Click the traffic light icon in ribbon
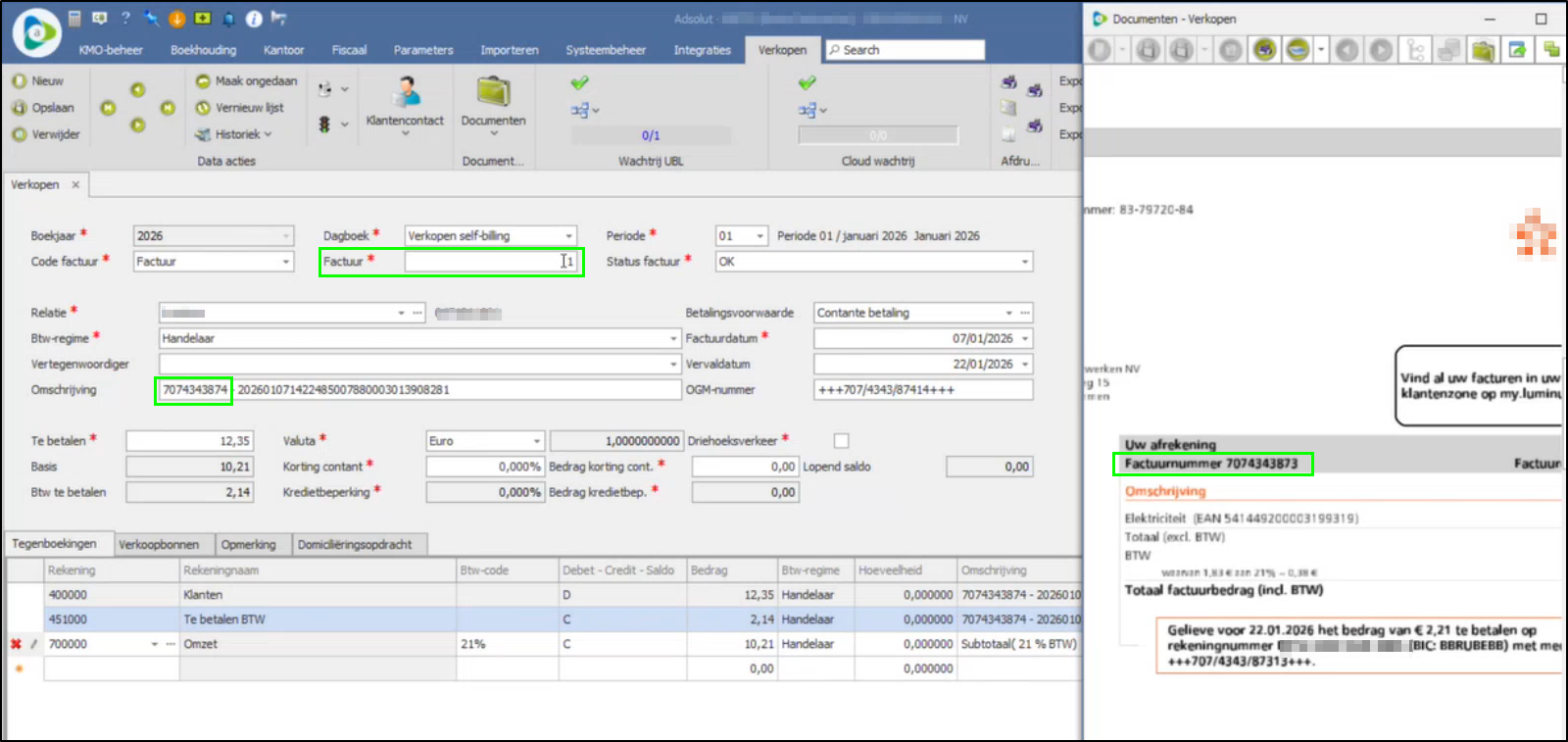 click(324, 124)
